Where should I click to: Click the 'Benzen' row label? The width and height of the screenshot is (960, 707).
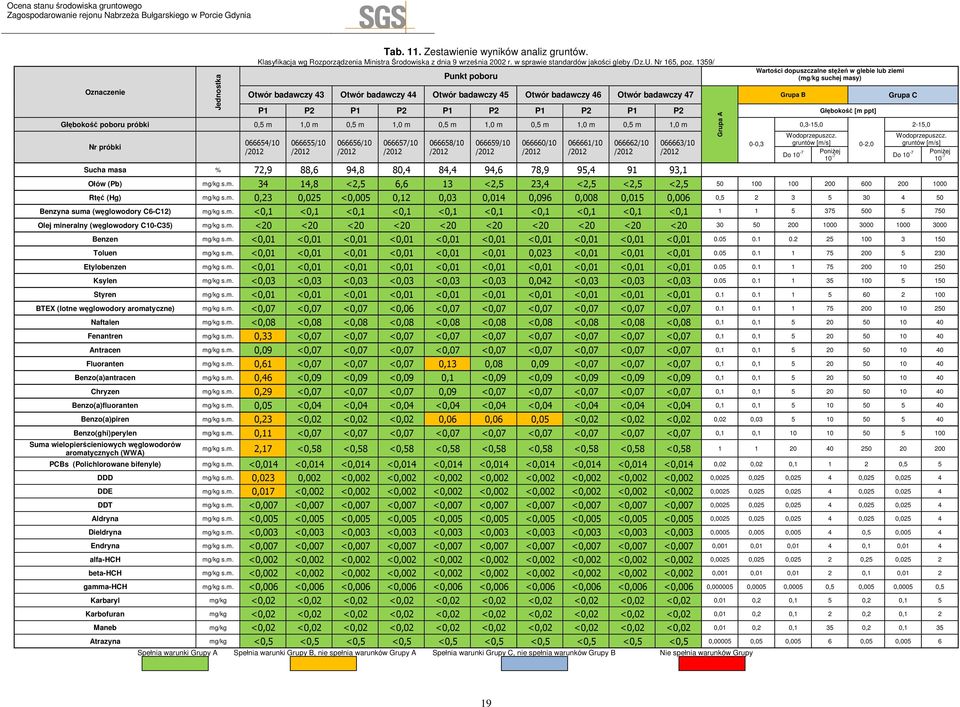pos(105,239)
